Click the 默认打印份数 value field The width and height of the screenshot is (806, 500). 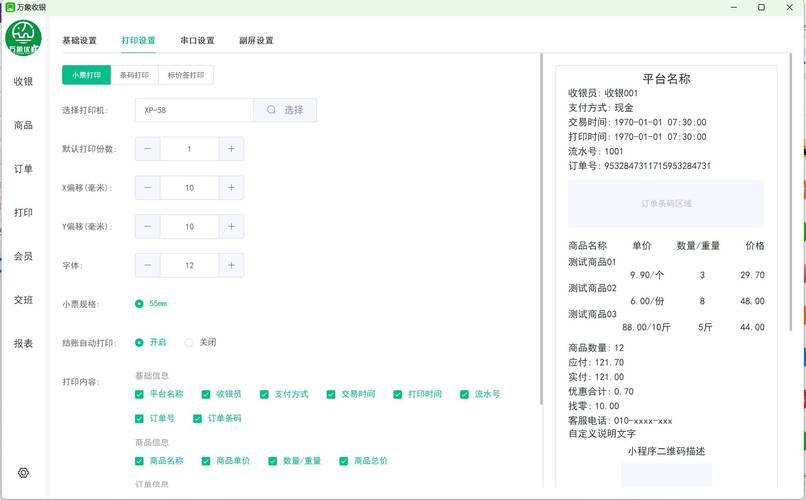point(189,149)
